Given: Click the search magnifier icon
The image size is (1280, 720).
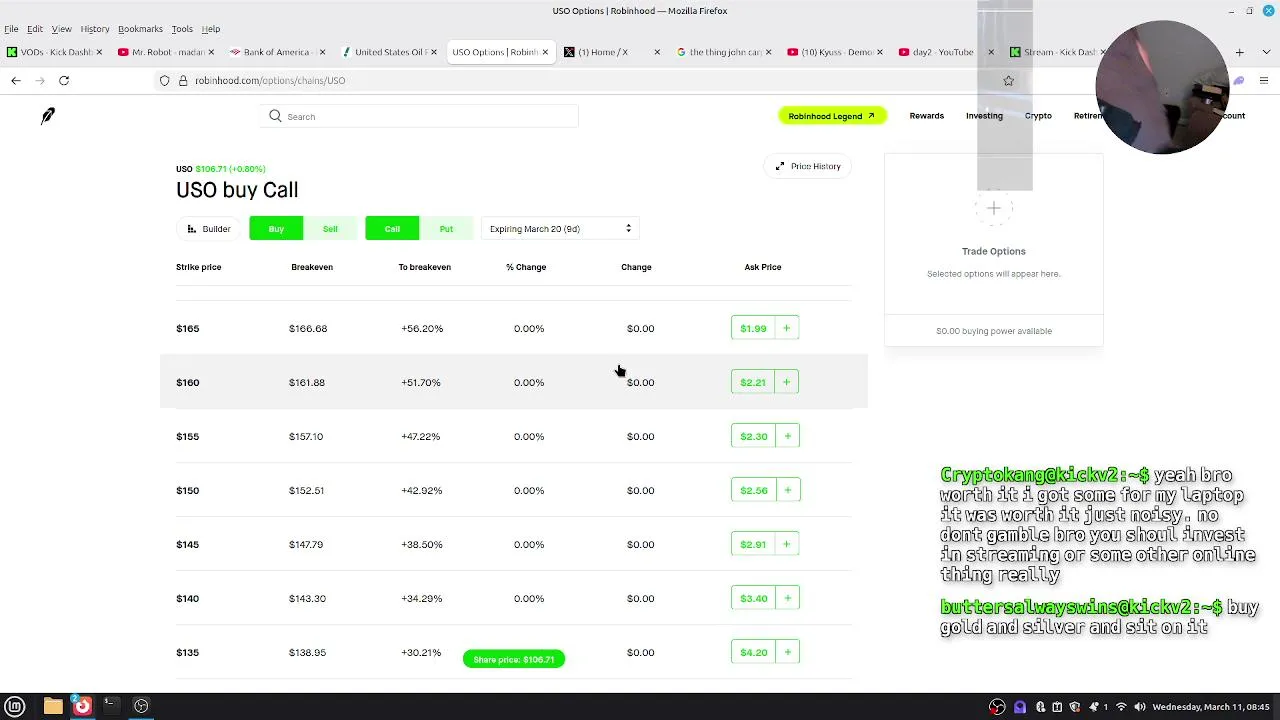Looking at the screenshot, I should (275, 116).
